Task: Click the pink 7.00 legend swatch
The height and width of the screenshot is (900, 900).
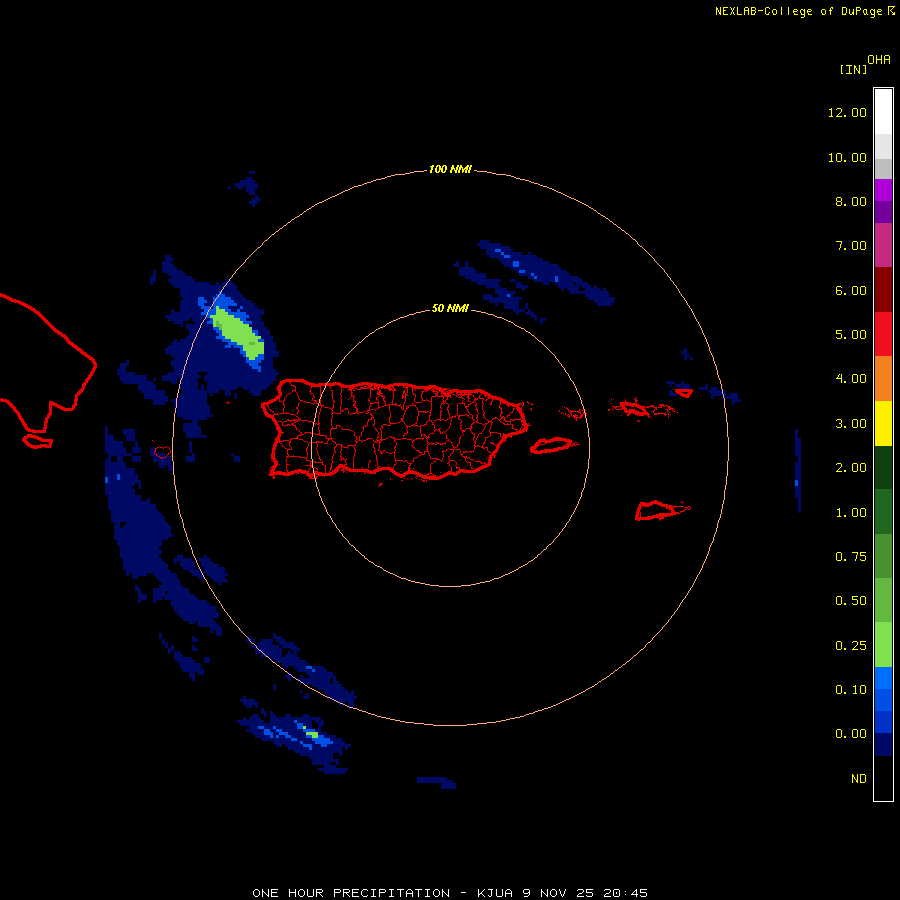Action: [x=883, y=245]
